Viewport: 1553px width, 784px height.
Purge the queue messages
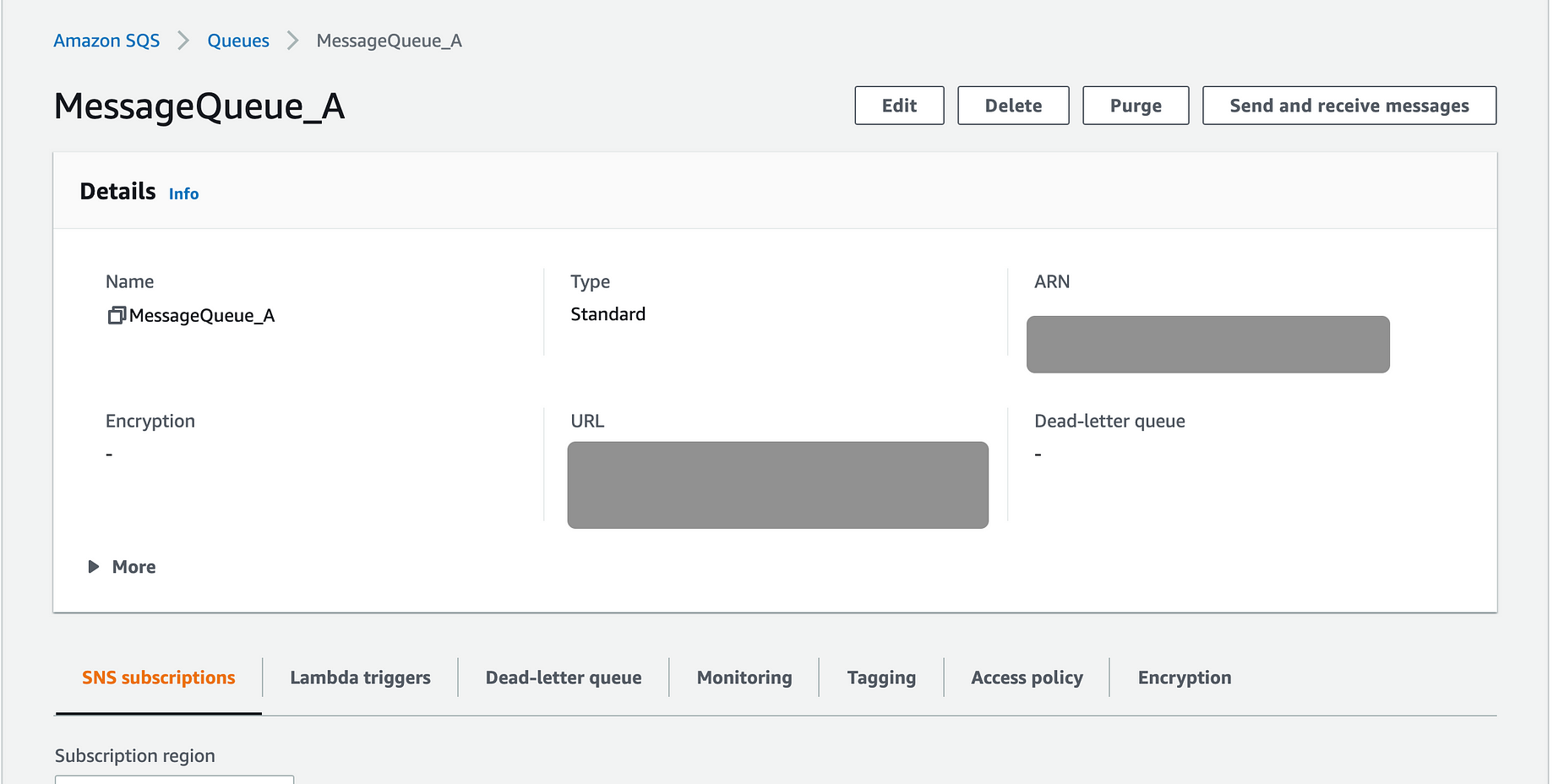click(1136, 106)
